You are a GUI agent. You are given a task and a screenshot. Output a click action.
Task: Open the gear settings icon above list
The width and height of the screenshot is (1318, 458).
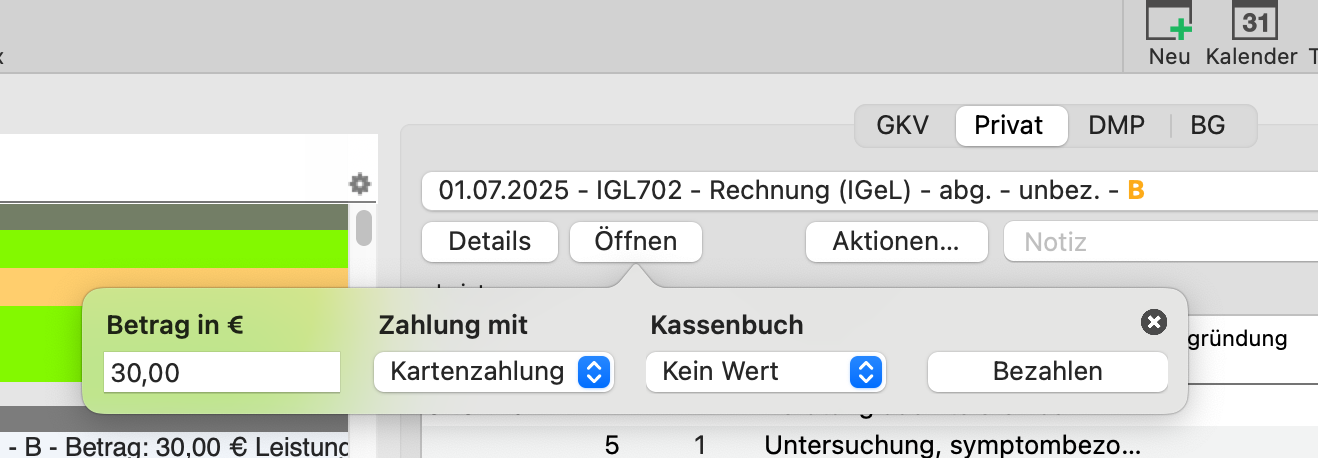click(360, 184)
